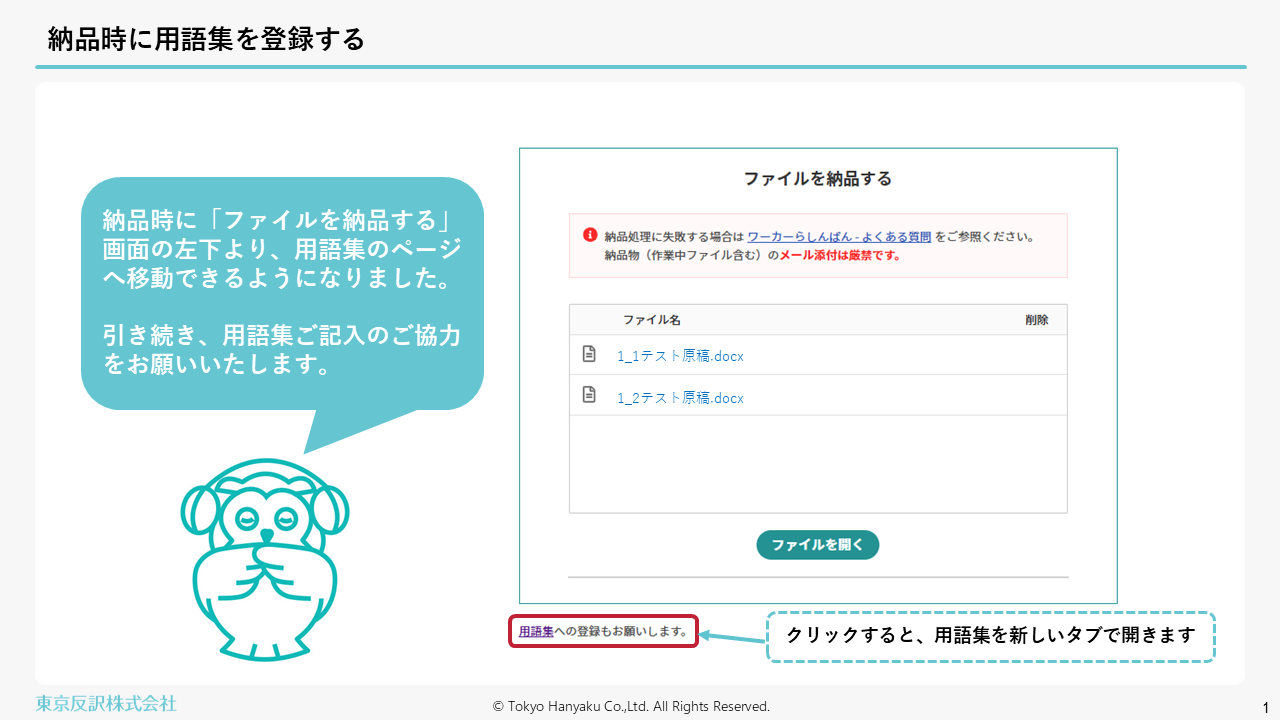Click the メール添付は厳禁です warning text
This screenshot has width=1280, height=720.
(840, 255)
